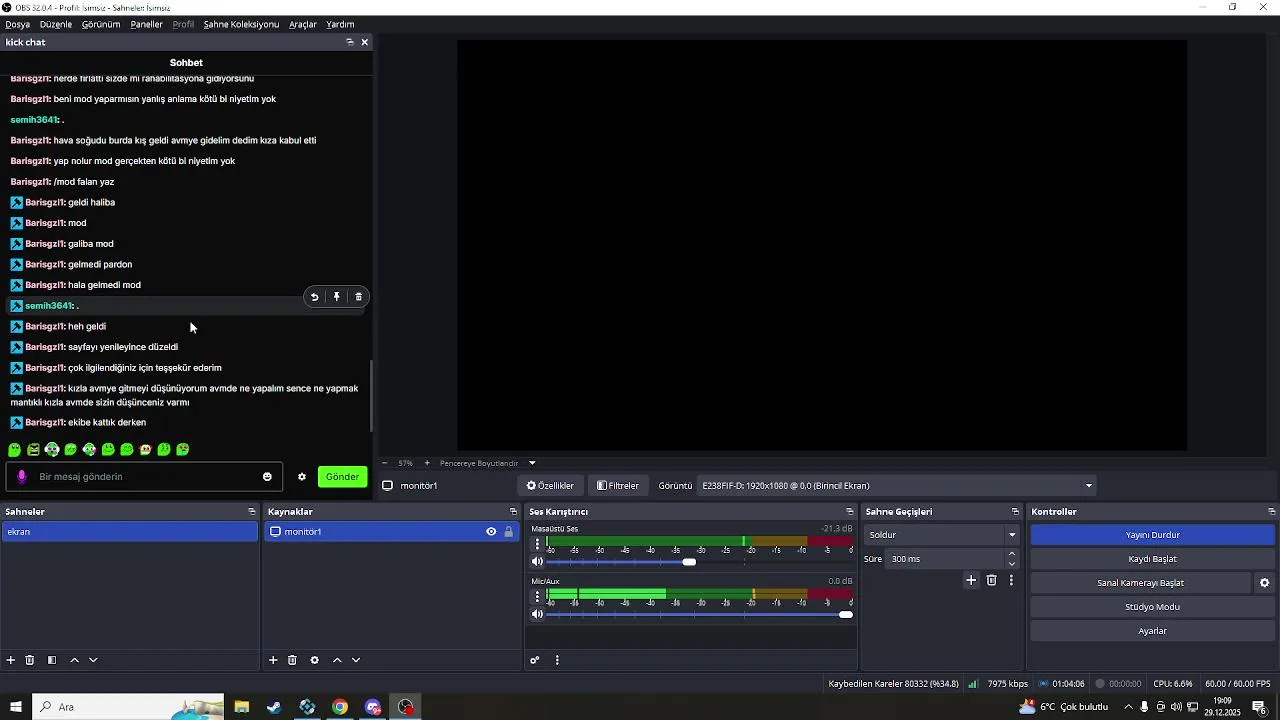
Task: Mute Masaüstü Ses speaker icon
Action: click(x=537, y=562)
